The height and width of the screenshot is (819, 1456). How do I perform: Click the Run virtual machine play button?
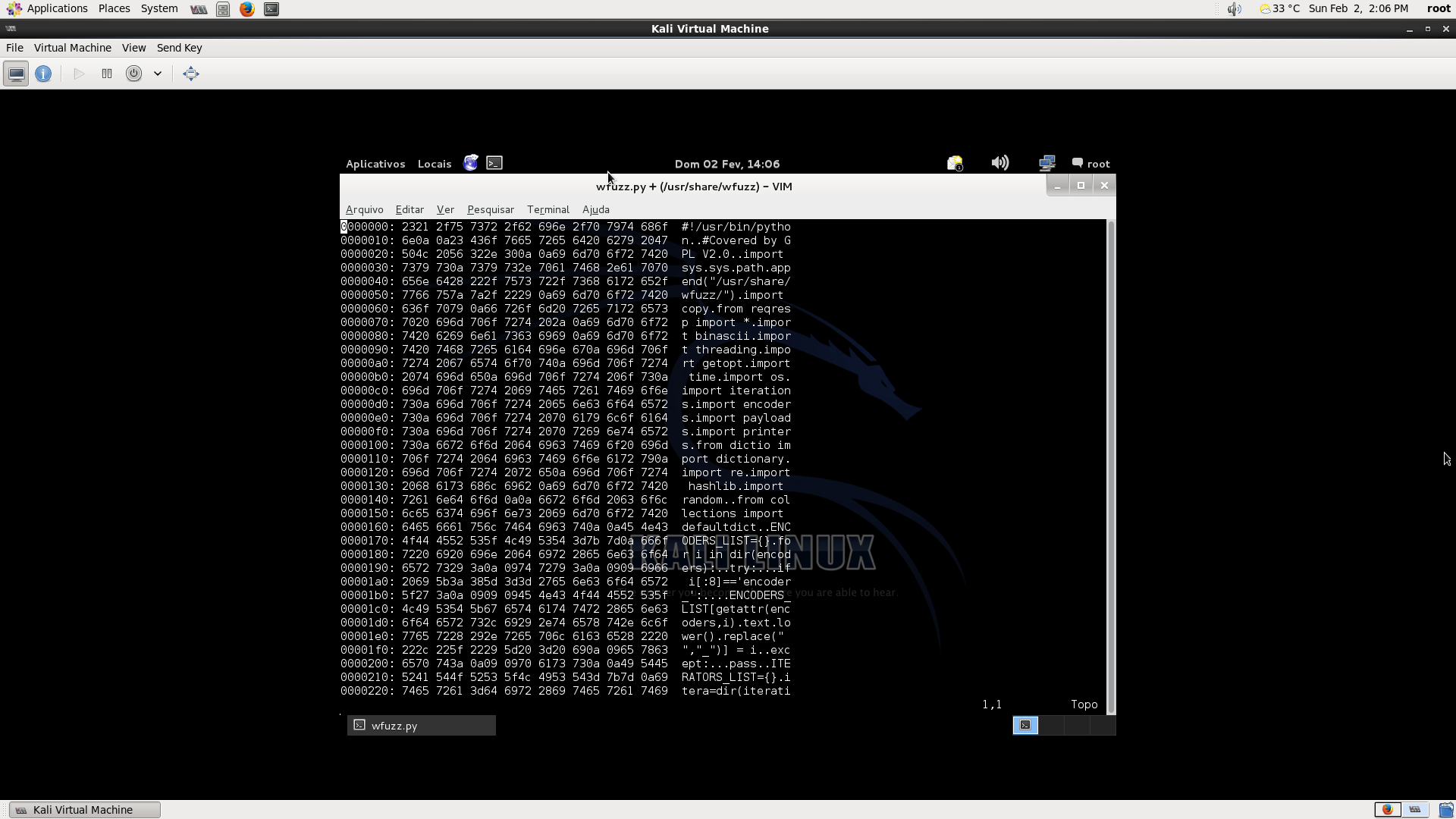coord(79,74)
